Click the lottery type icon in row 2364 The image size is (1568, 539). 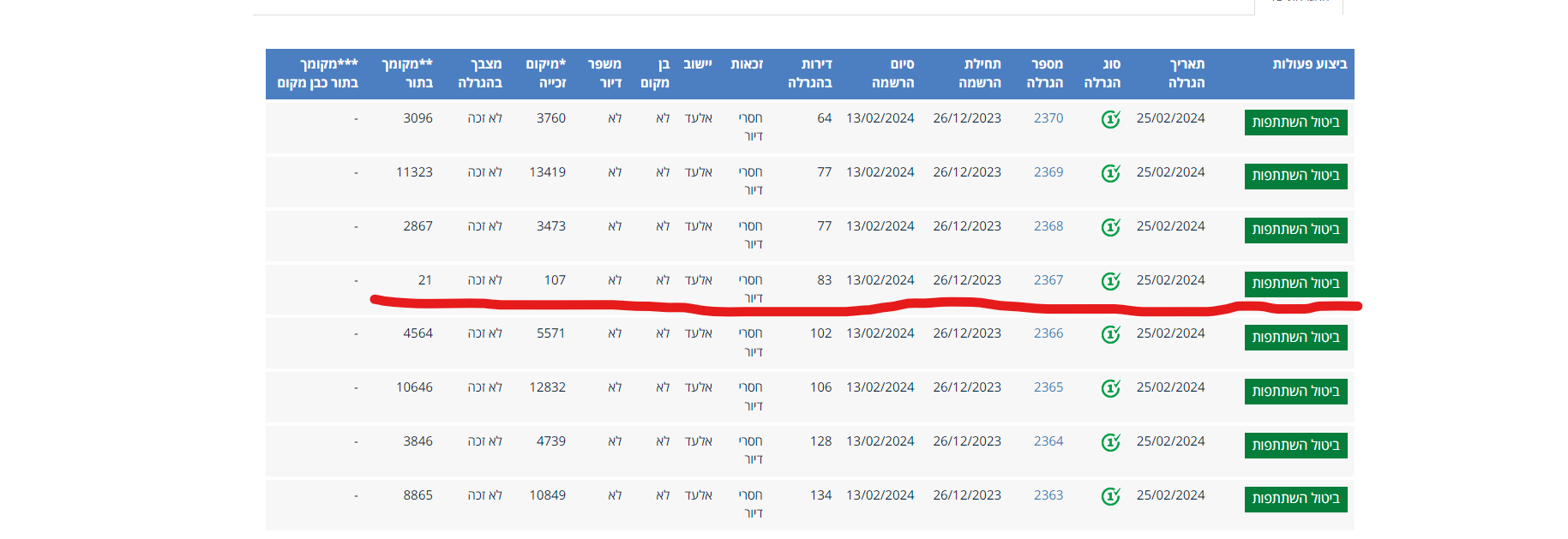point(1110,443)
